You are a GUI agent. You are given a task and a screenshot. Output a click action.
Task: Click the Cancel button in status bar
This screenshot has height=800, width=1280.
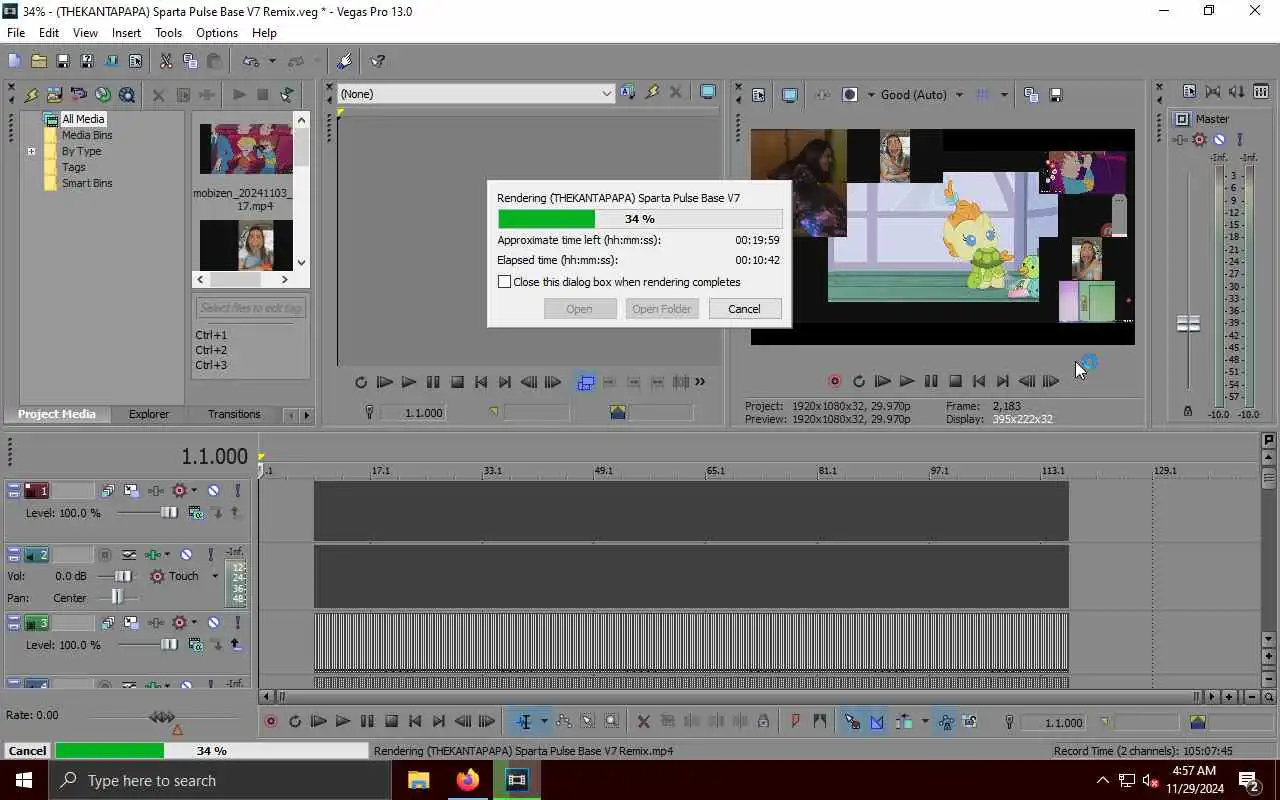(27, 751)
